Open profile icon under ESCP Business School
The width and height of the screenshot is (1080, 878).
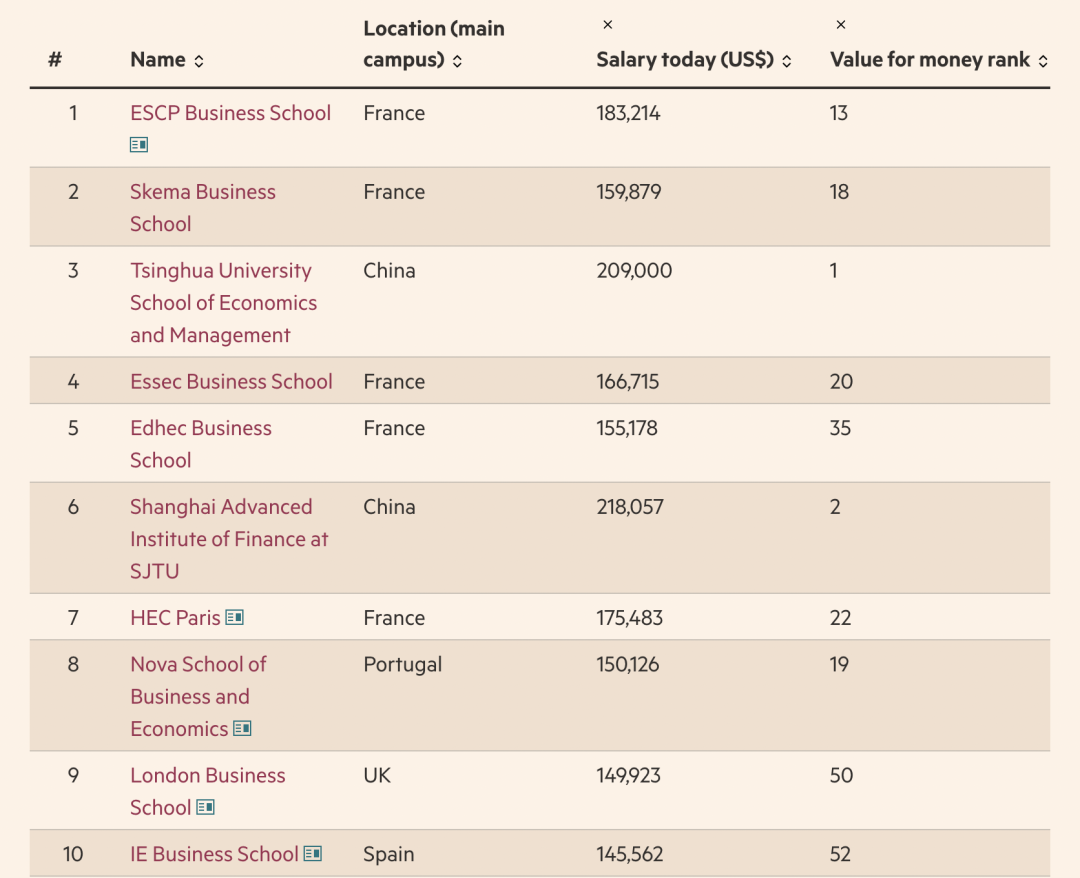pyautogui.click(x=138, y=145)
